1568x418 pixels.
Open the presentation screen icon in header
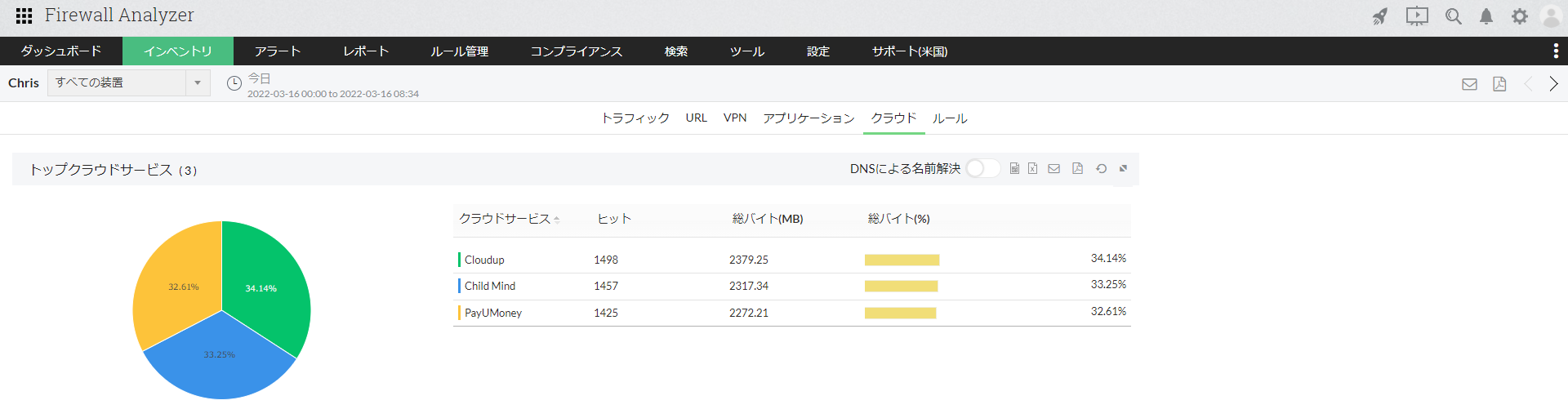(x=1417, y=16)
